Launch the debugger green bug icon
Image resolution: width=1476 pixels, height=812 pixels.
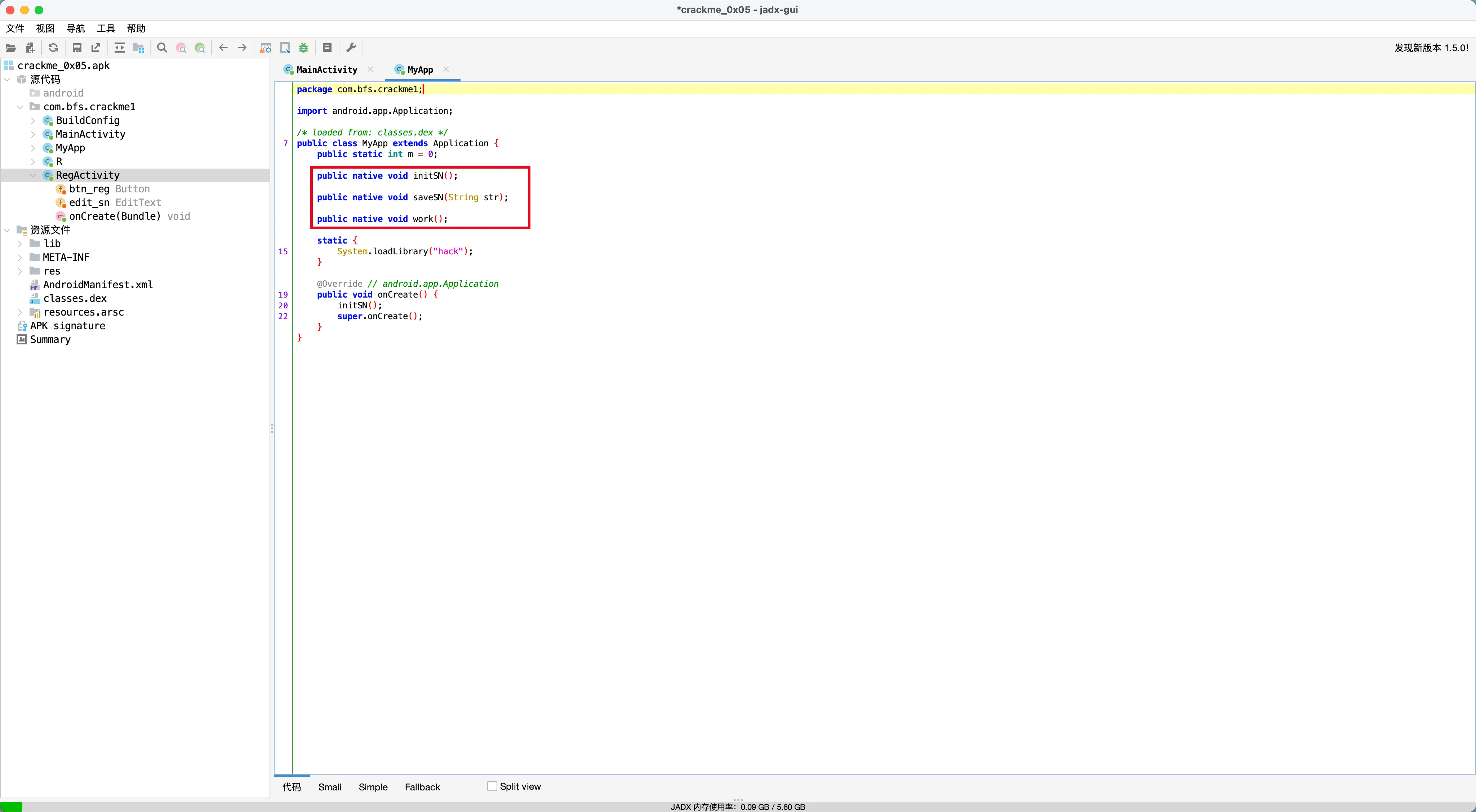coord(304,48)
